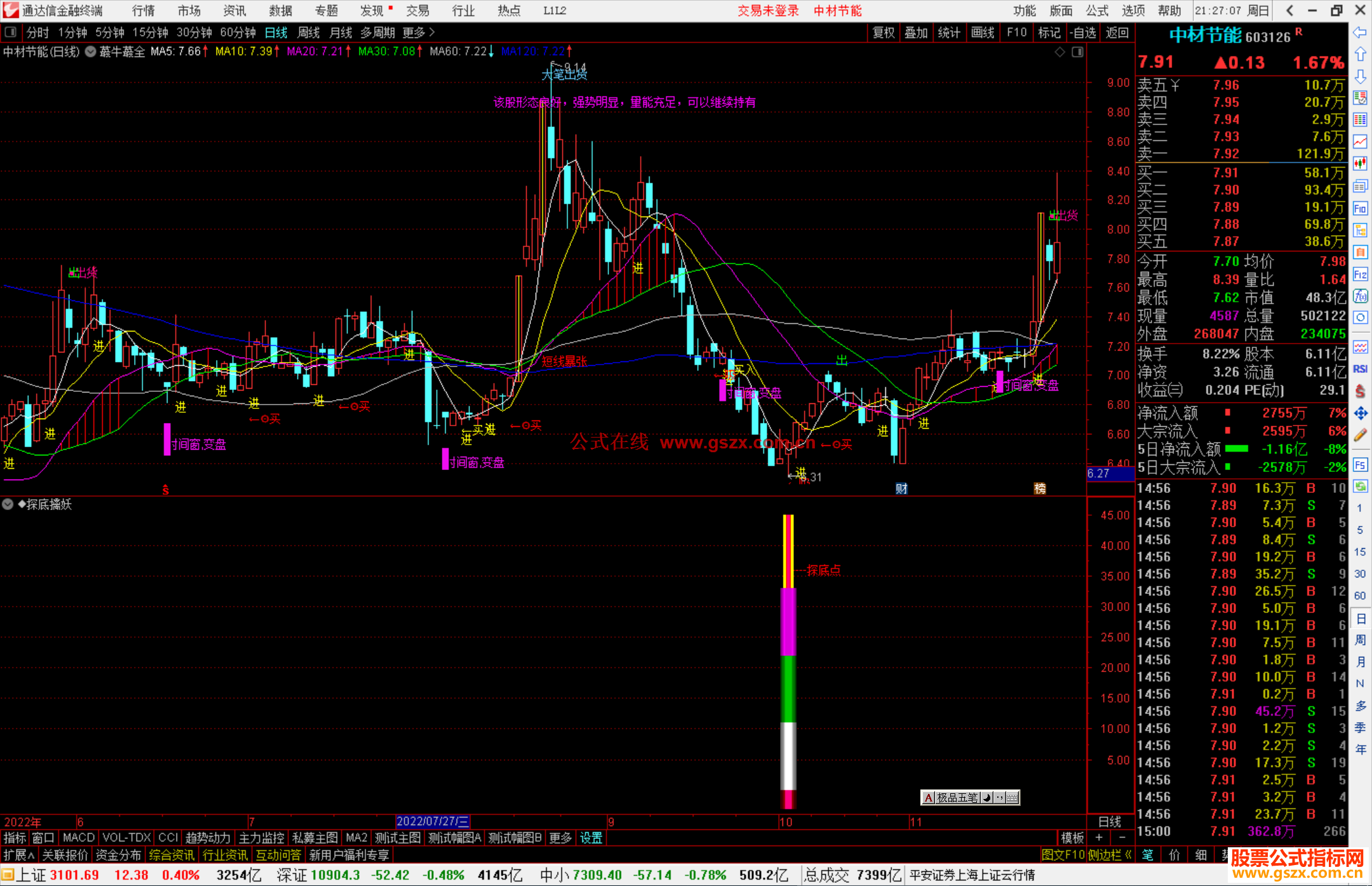Click the 2022/07/27 date label on timeline
The width and height of the screenshot is (1372, 886).
(432, 822)
